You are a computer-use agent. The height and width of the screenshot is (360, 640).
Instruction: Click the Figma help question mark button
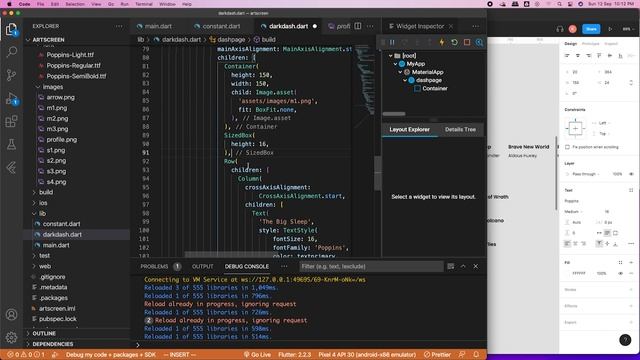click(x=625, y=340)
